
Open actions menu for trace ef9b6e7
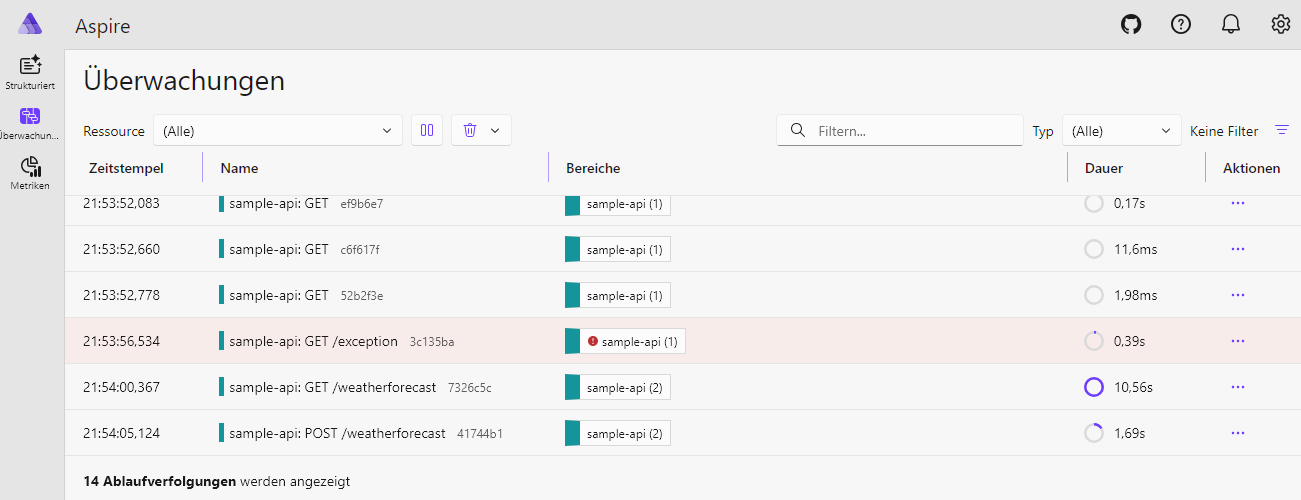[1238, 203]
